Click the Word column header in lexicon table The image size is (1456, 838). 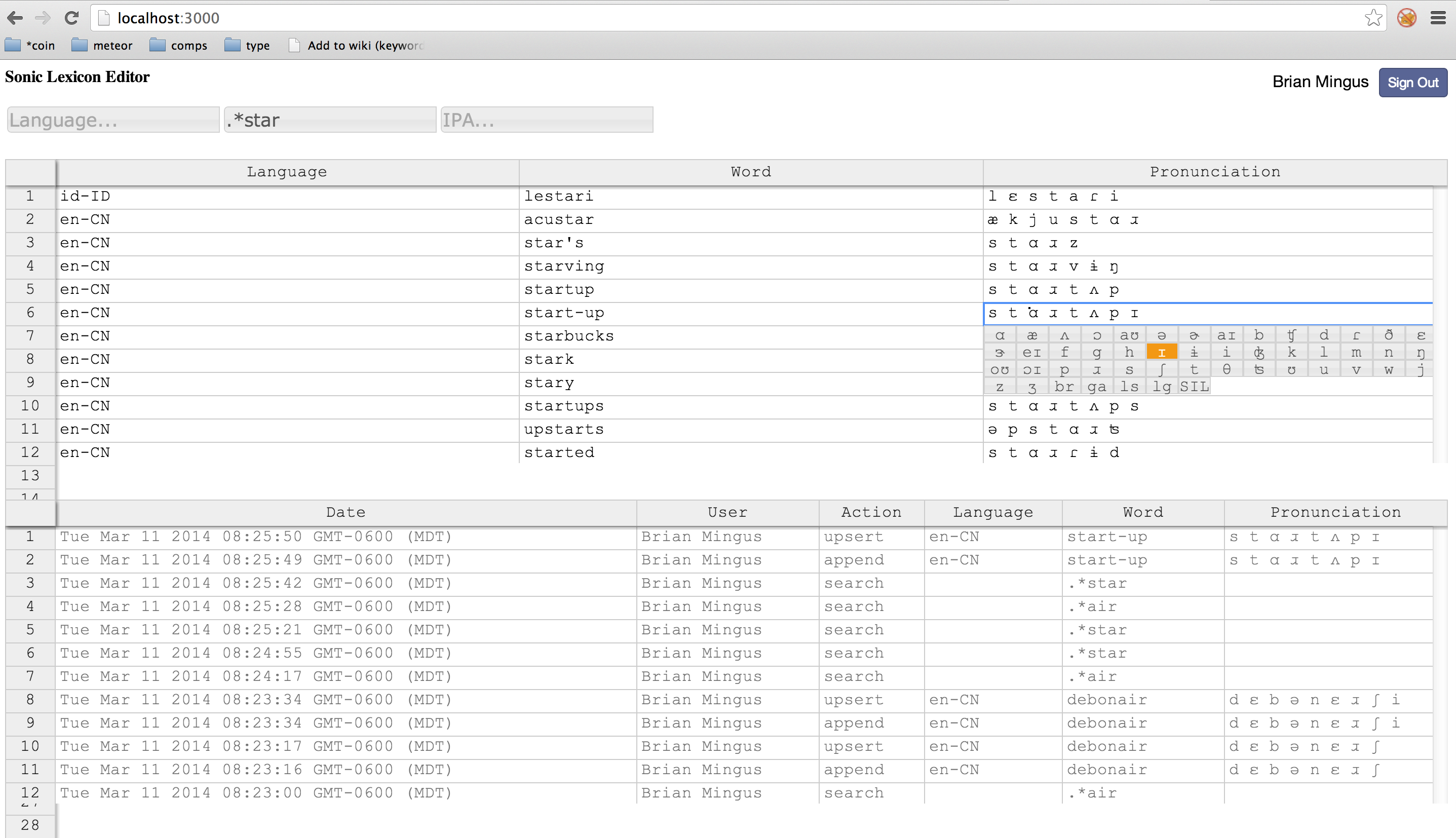point(751,172)
